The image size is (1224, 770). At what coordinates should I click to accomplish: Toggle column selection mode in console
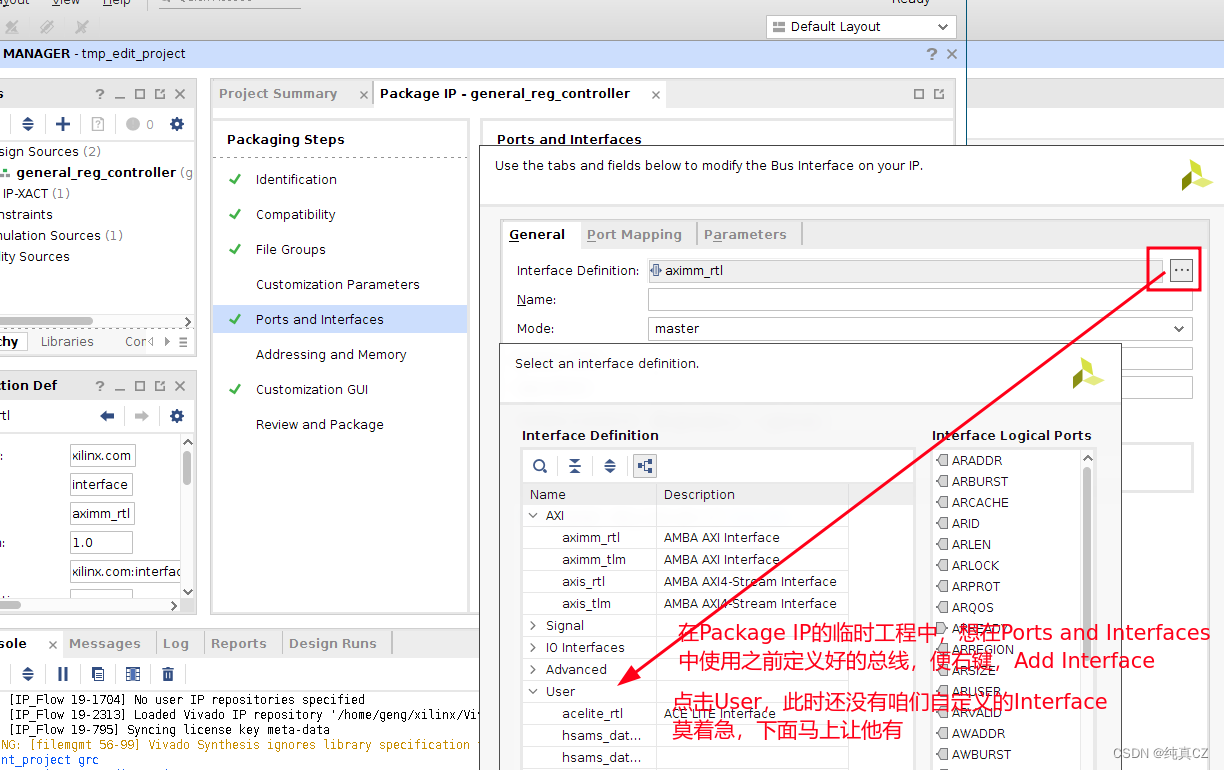(x=133, y=674)
